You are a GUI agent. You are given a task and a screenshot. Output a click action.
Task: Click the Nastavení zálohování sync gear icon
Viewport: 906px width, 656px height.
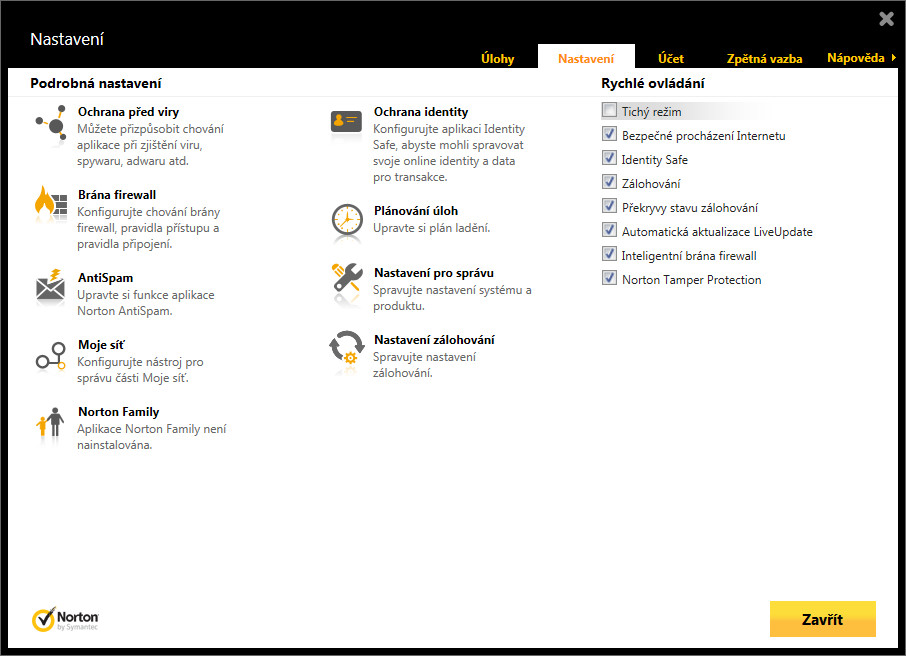(347, 347)
